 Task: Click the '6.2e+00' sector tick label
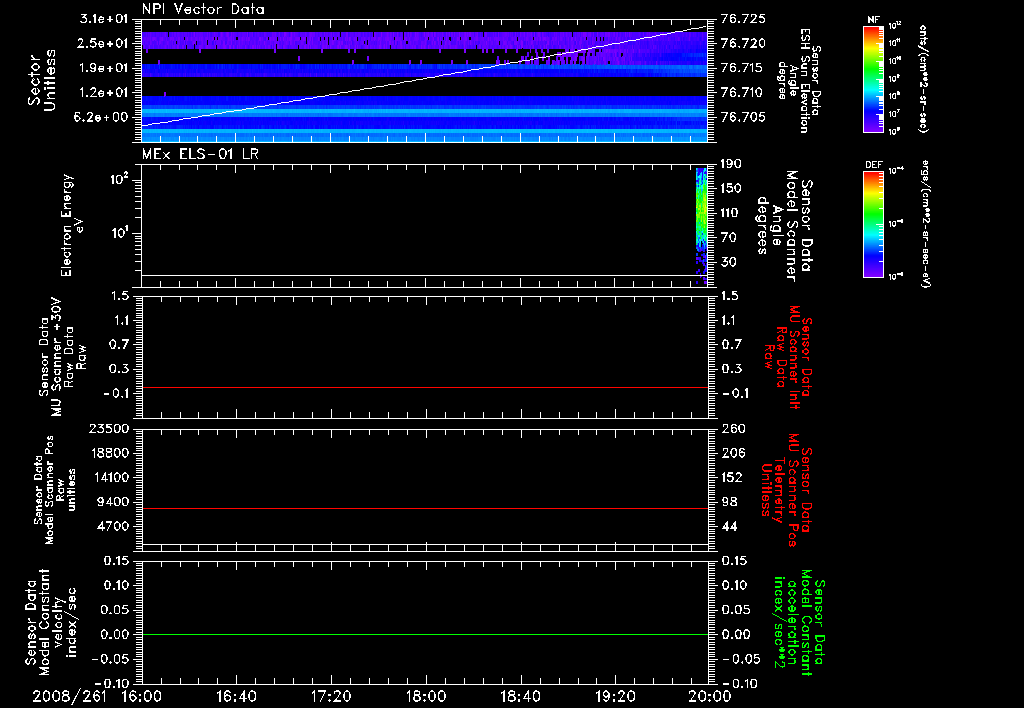(x=103, y=117)
